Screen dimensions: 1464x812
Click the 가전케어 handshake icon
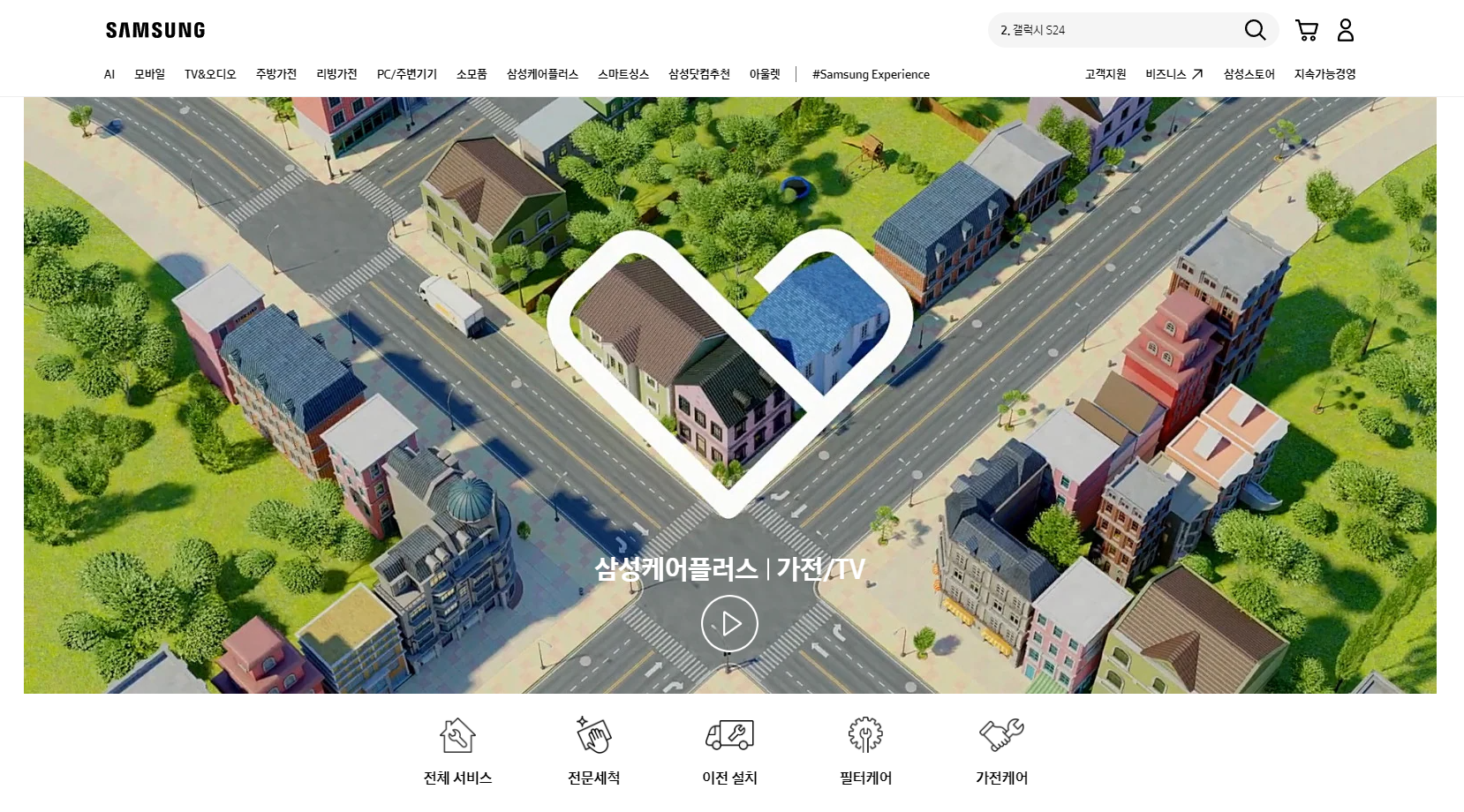1001,734
